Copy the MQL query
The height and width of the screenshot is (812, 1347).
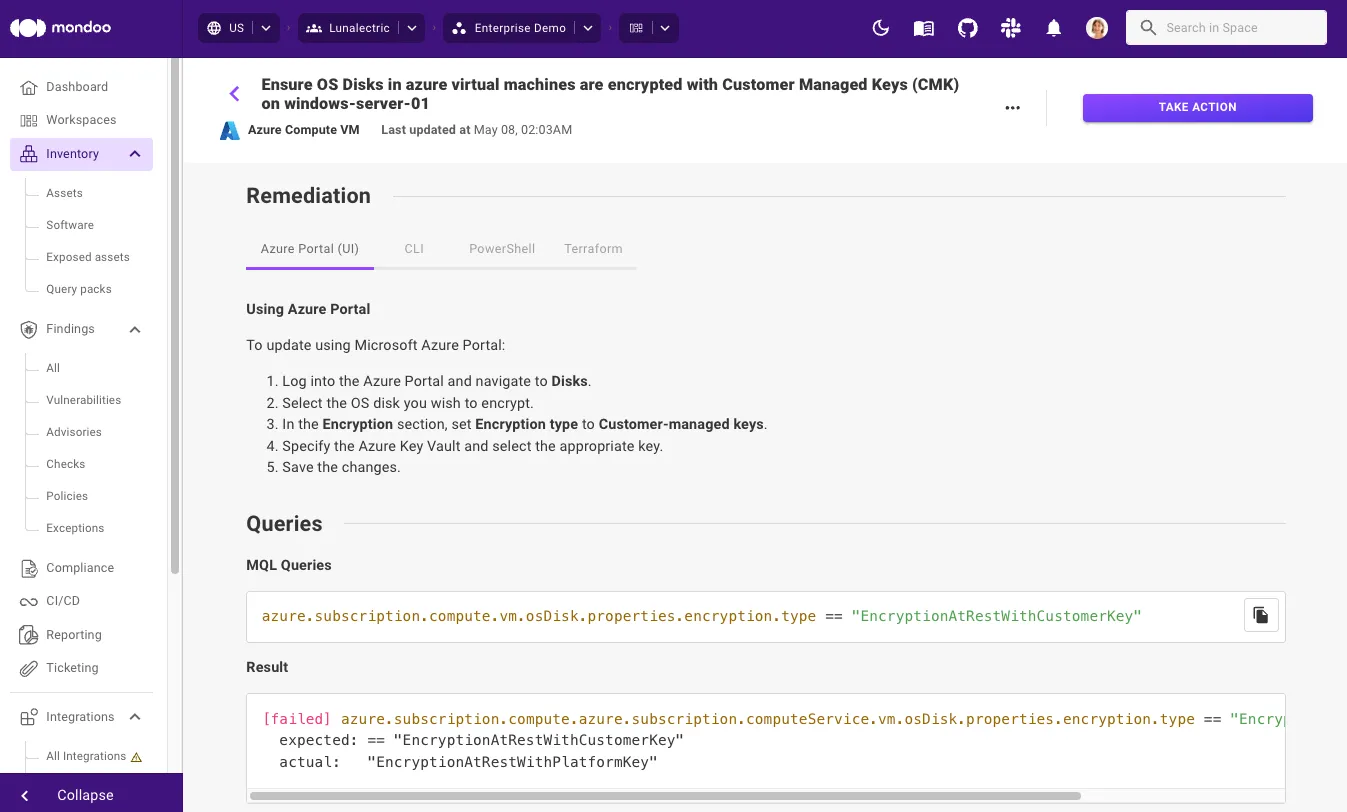1261,614
